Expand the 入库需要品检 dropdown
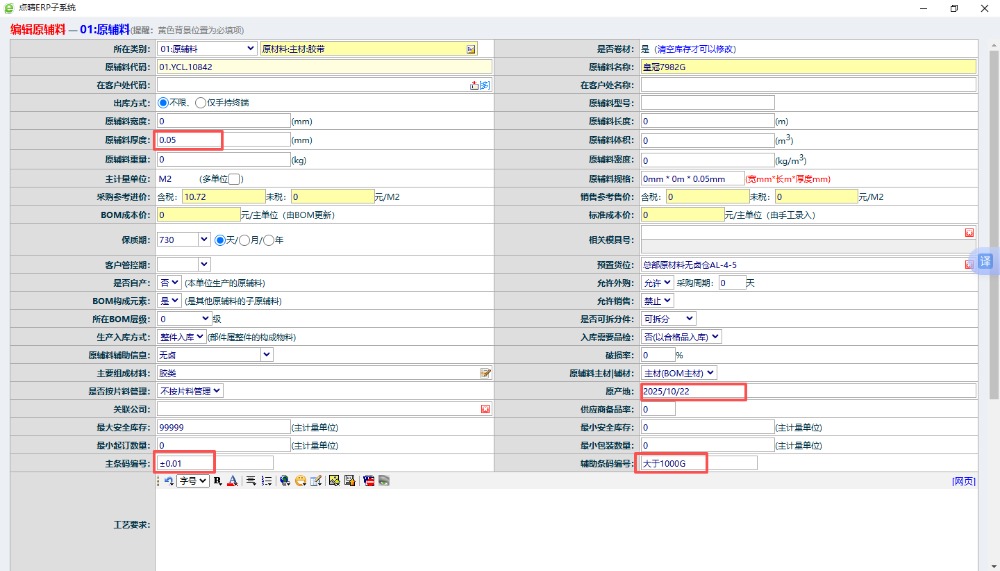This screenshot has width=1000, height=571. pyautogui.click(x=680, y=337)
